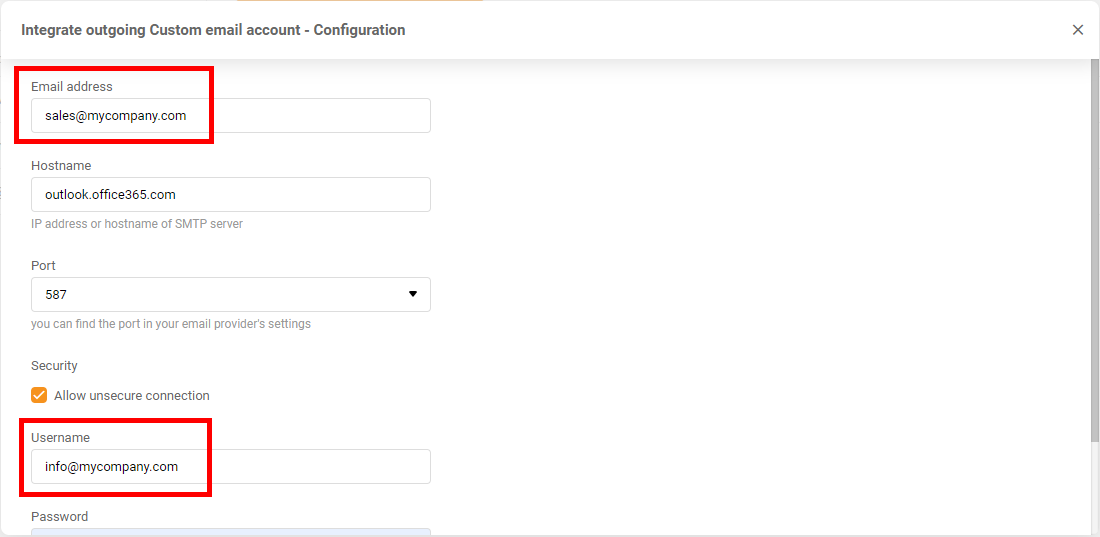1100x537 pixels.
Task: Click the 'Password' field label
Action: [x=59, y=517]
